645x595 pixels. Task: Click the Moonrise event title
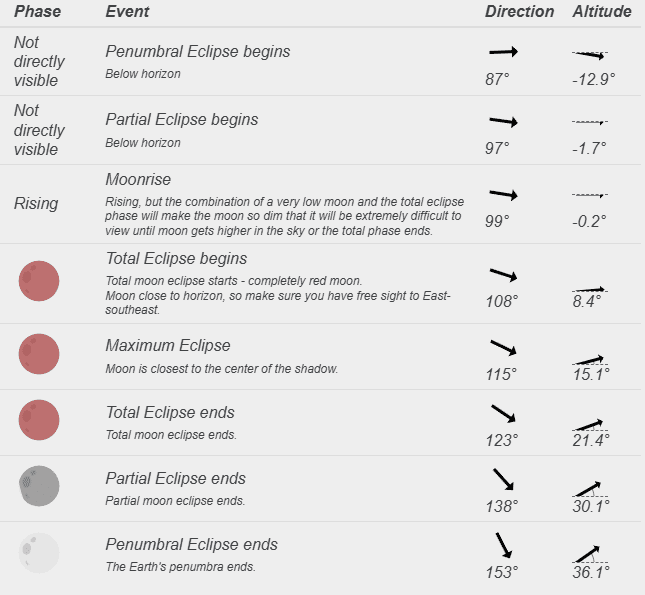tap(138, 179)
